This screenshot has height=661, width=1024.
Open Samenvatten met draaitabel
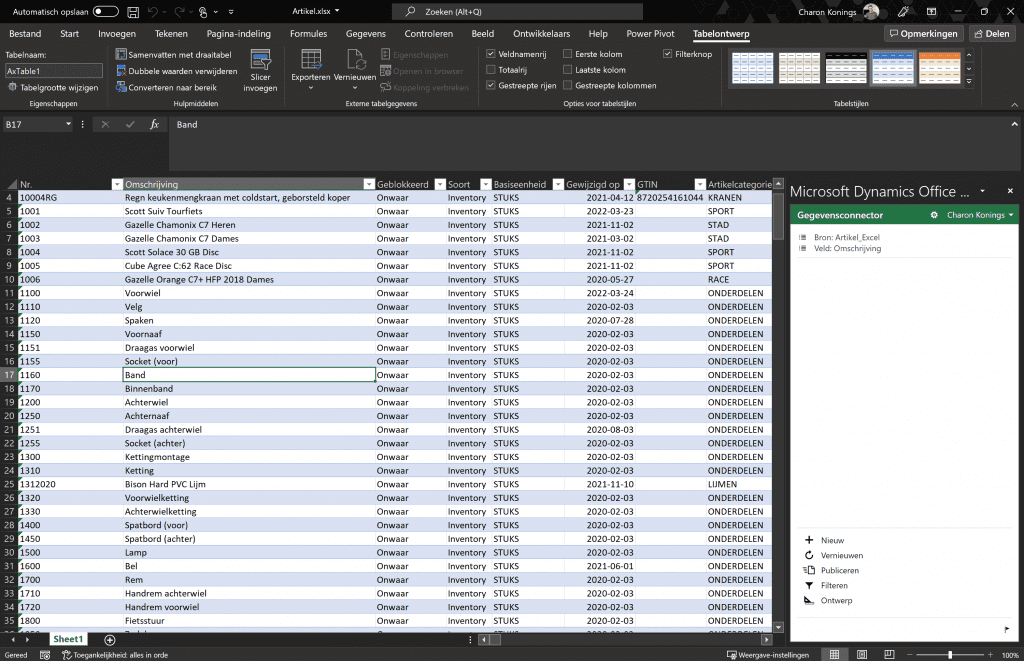pyautogui.click(x=173, y=55)
